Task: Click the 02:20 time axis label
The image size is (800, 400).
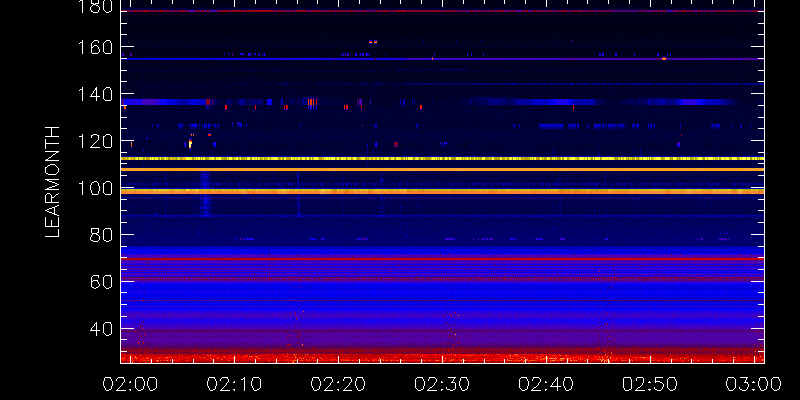Action: click(338, 384)
